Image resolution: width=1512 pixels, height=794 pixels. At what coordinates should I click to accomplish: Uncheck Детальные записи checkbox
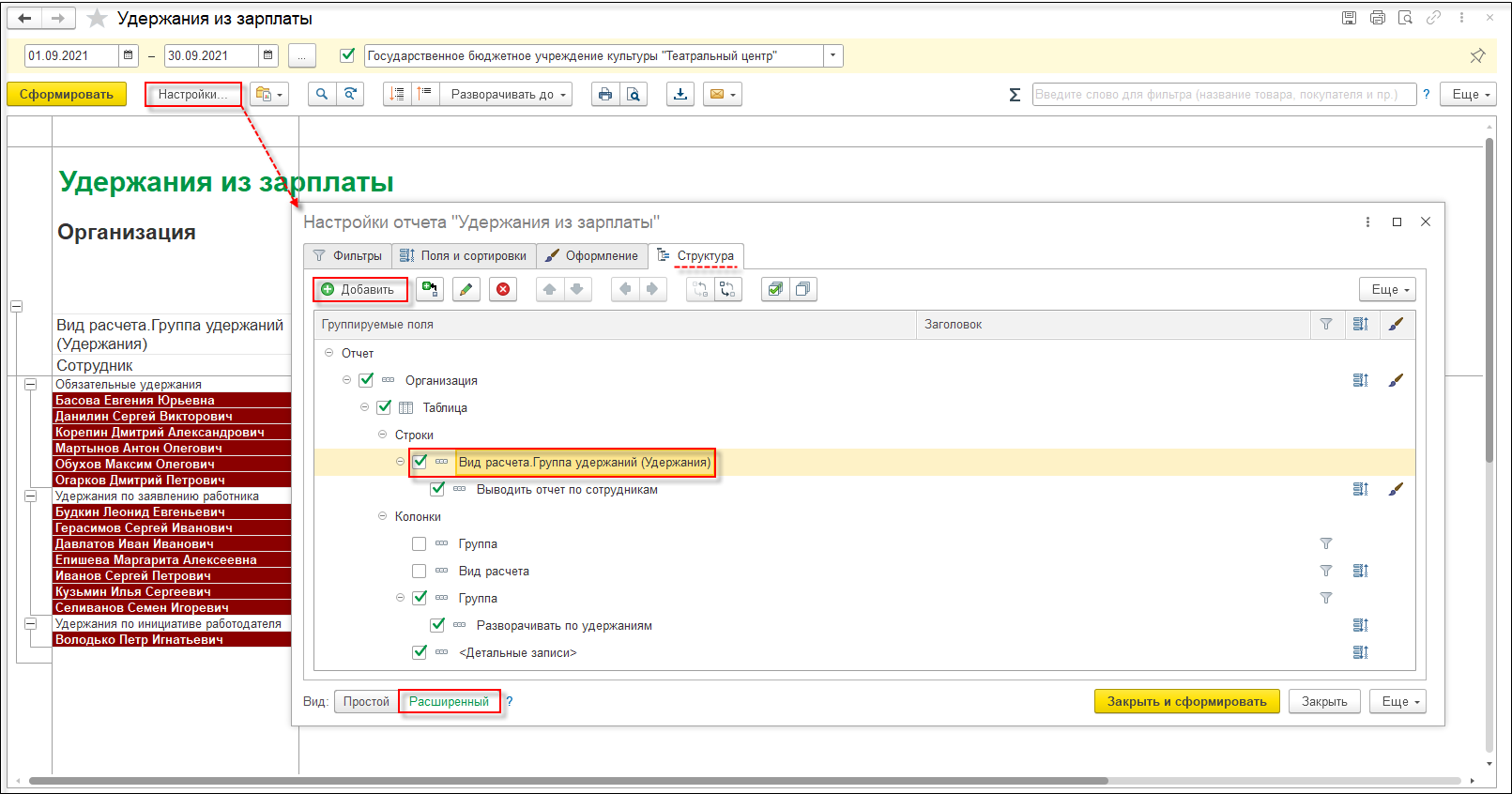pos(420,652)
